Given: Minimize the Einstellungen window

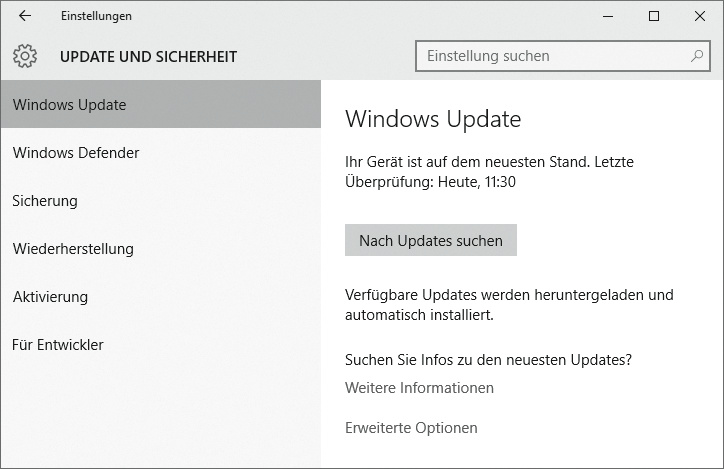Looking at the screenshot, I should pos(607,16).
